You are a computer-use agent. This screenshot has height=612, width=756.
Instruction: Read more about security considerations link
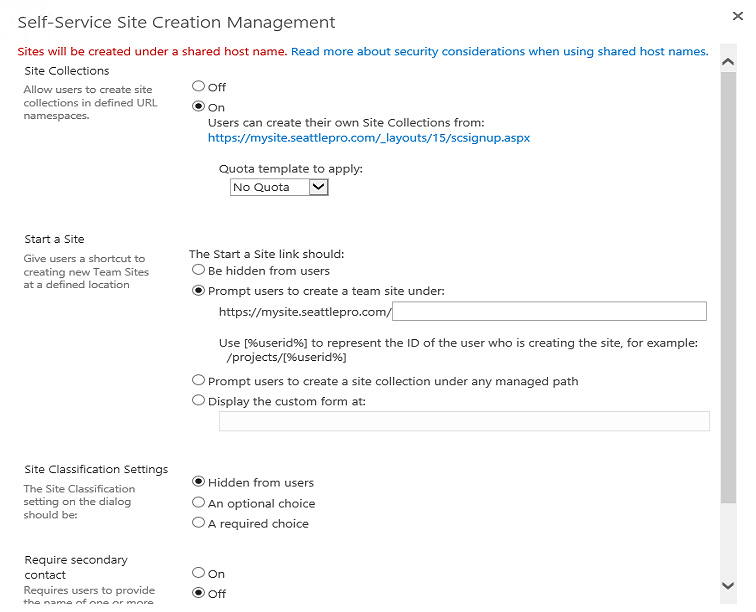tap(500, 51)
